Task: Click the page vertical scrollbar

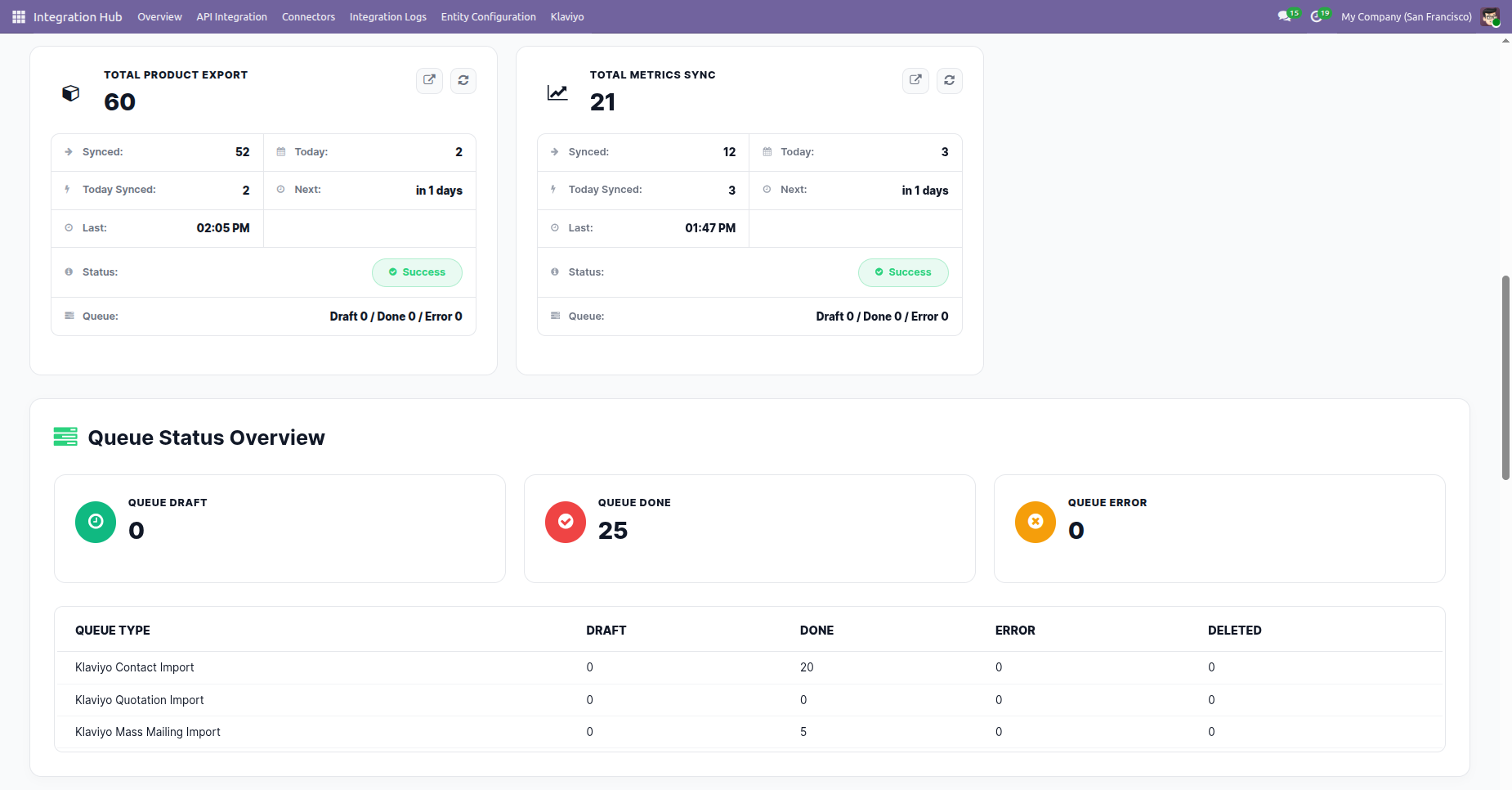Action: coord(1505,378)
